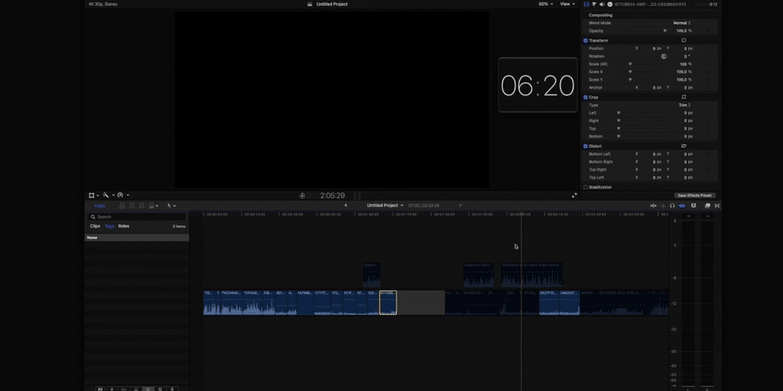Image resolution: width=783 pixels, height=391 pixels.
Task: Click the 4K 30p, Stereo label
Action: pos(103,4)
